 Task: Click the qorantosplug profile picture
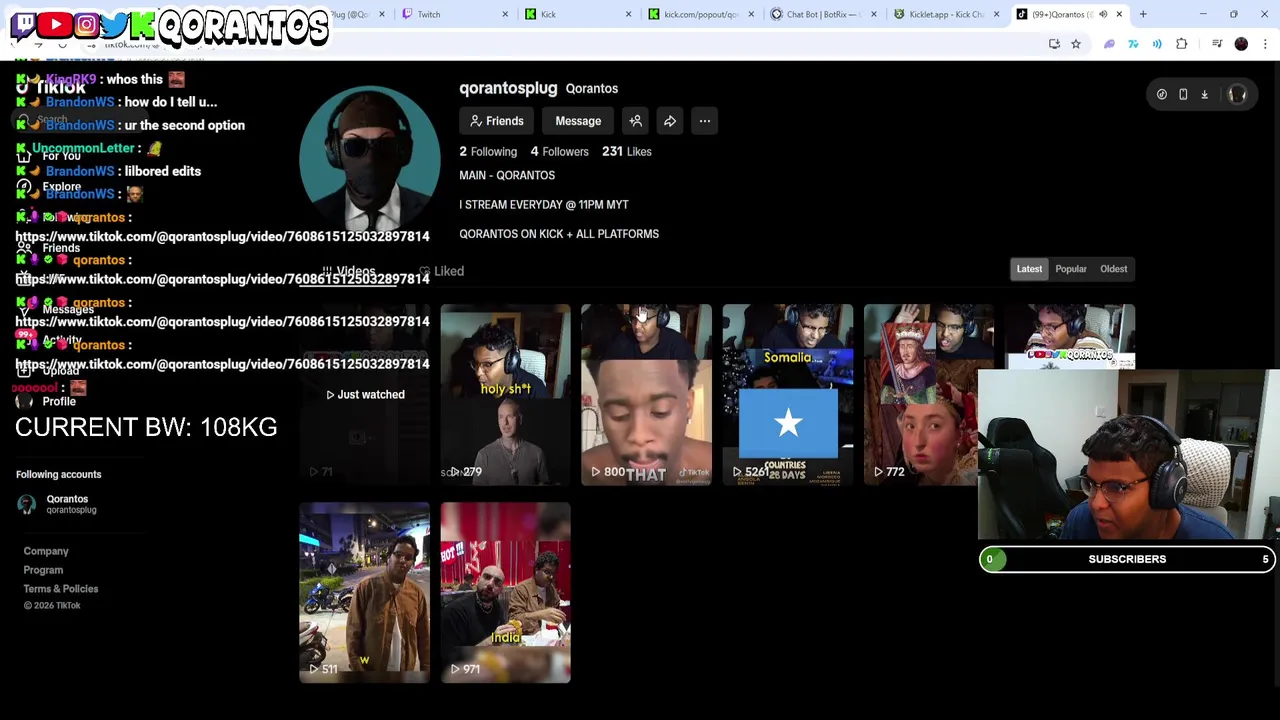pyautogui.click(x=370, y=156)
